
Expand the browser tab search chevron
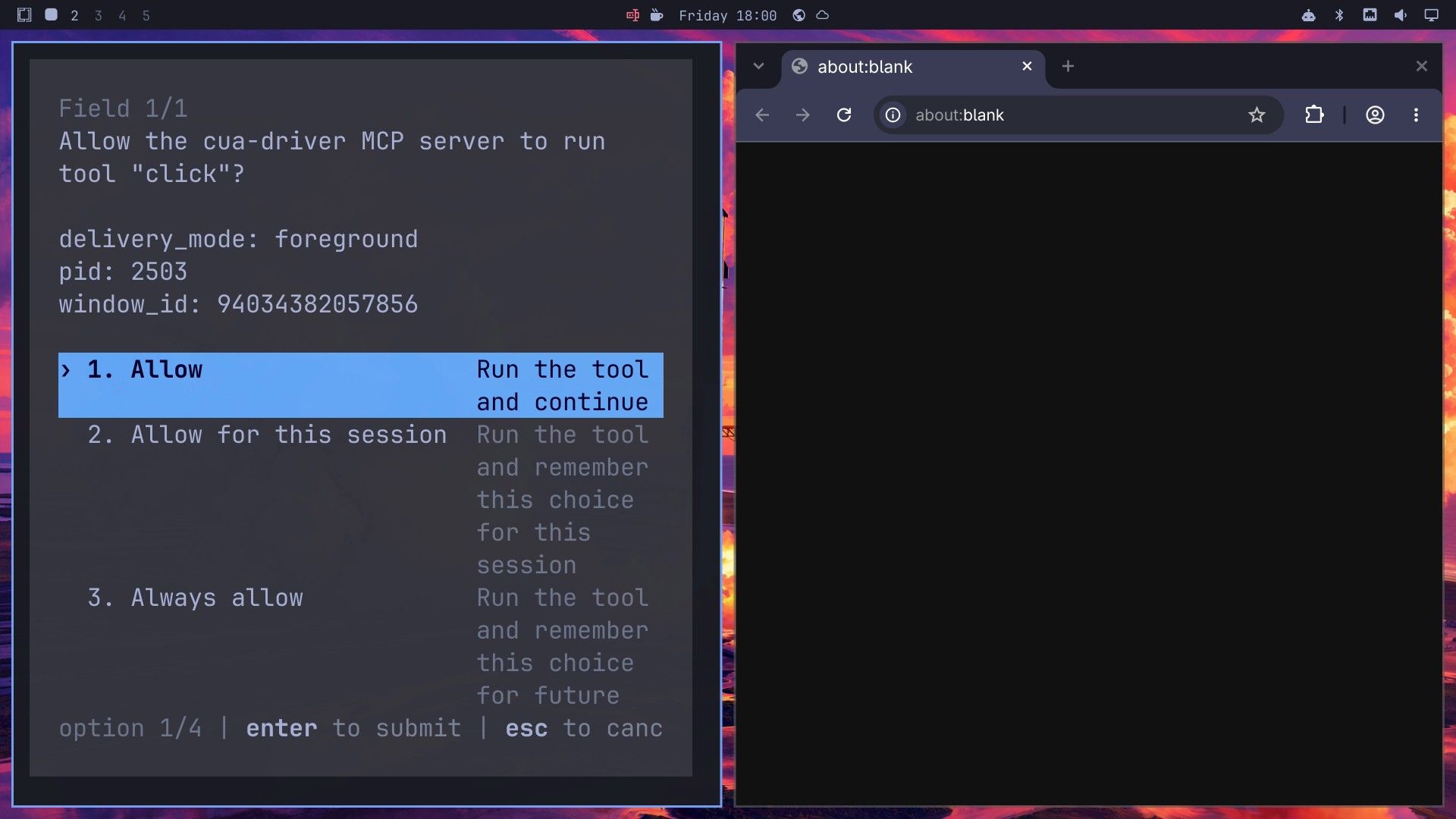point(758,66)
